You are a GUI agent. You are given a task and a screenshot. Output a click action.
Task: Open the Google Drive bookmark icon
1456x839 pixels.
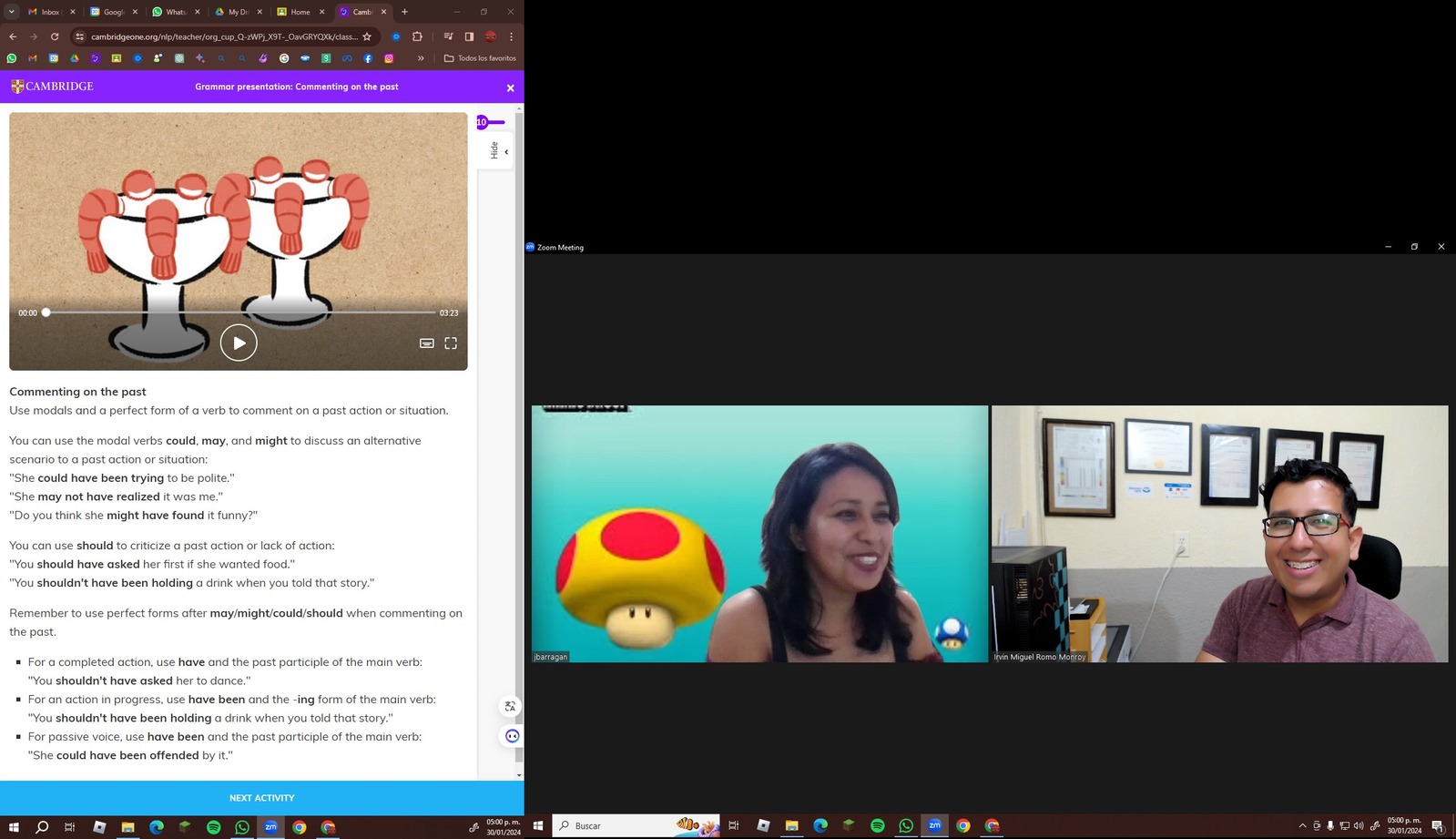(75, 58)
